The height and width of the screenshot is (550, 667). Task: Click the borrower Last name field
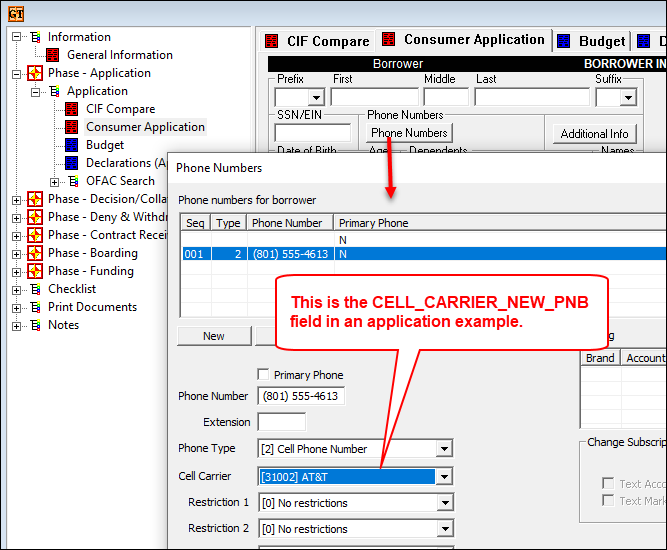click(x=532, y=97)
